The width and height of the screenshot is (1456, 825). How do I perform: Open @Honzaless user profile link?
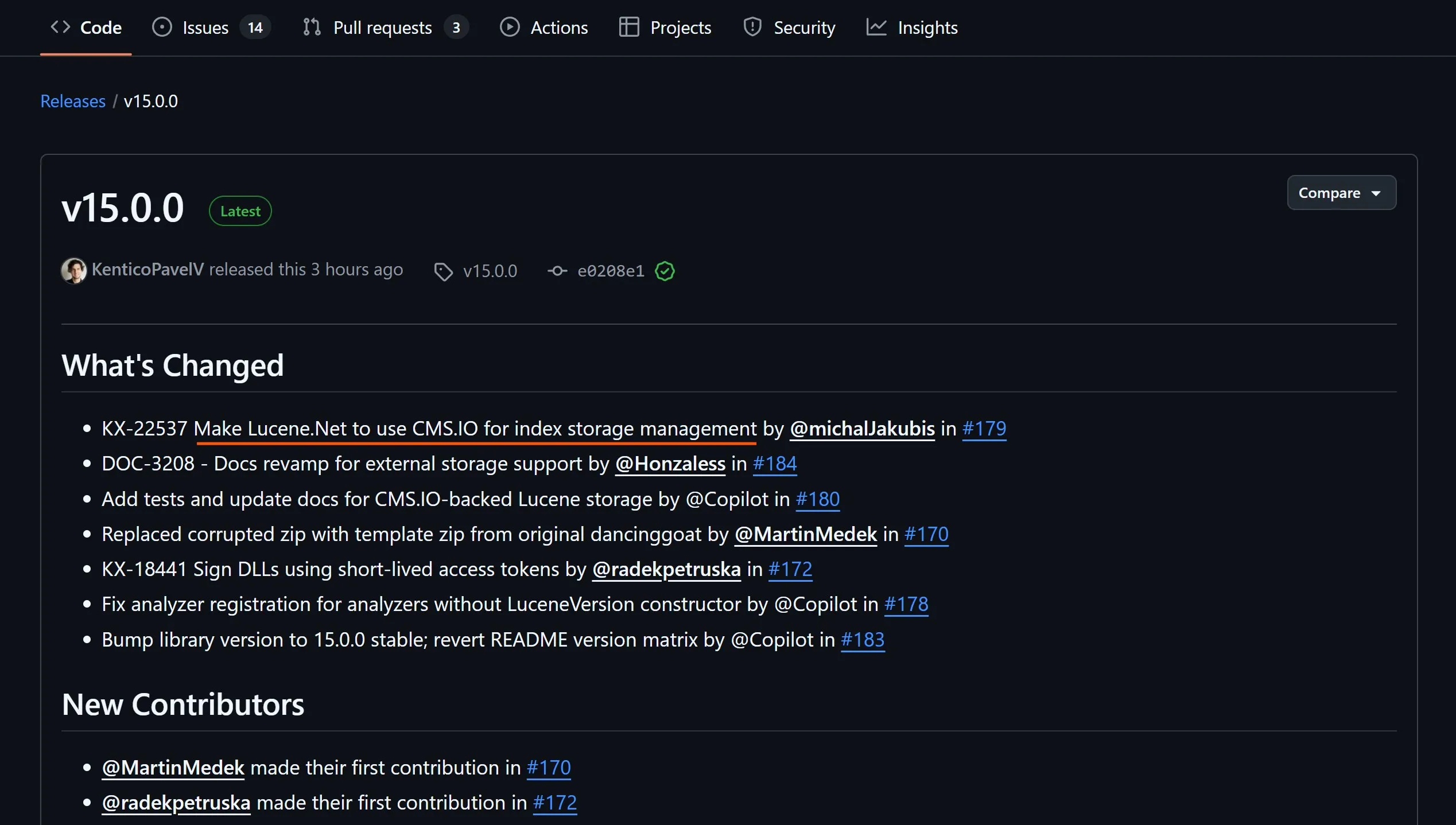point(670,464)
